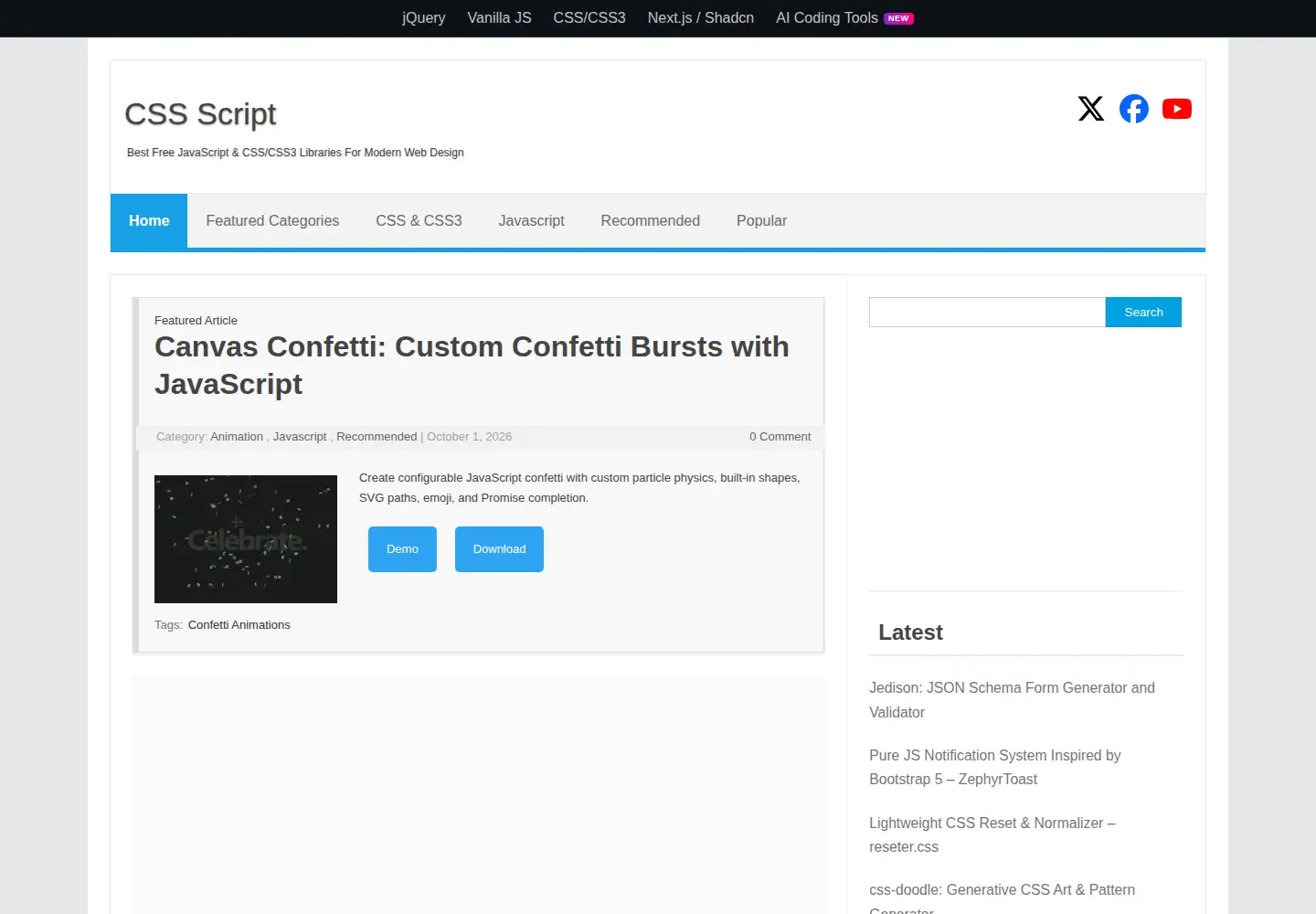The width and height of the screenshot is (1316, 914).
Task: Click the Latest sidebar heading
Action: tap(910, 632)
